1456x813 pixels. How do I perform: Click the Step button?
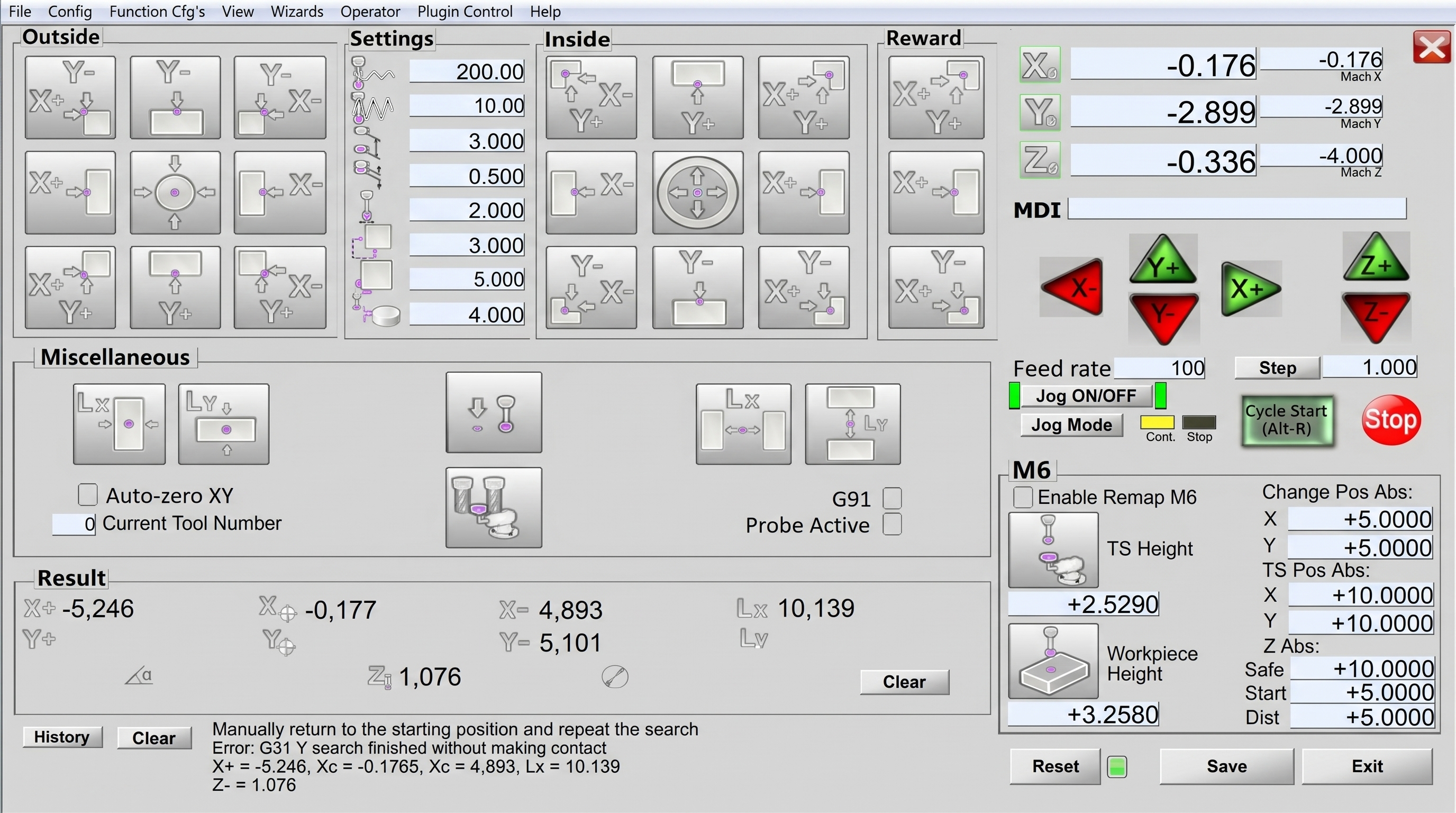1277,367
